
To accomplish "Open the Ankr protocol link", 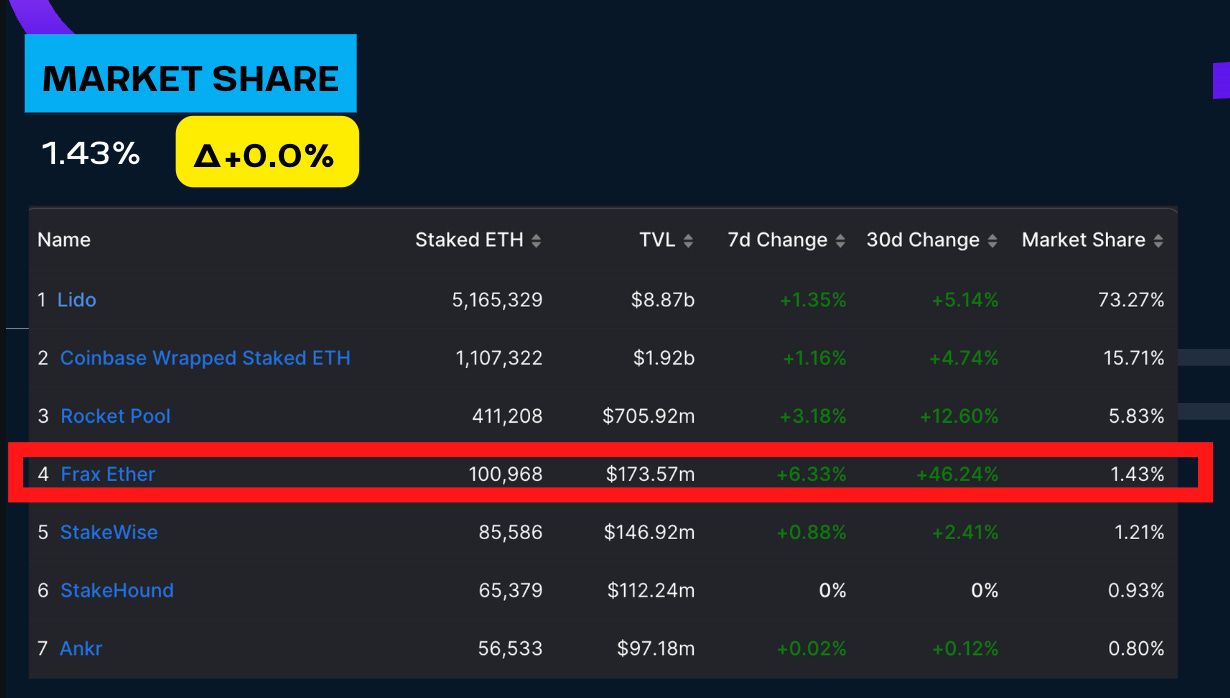I will click(x=81, y=648).
